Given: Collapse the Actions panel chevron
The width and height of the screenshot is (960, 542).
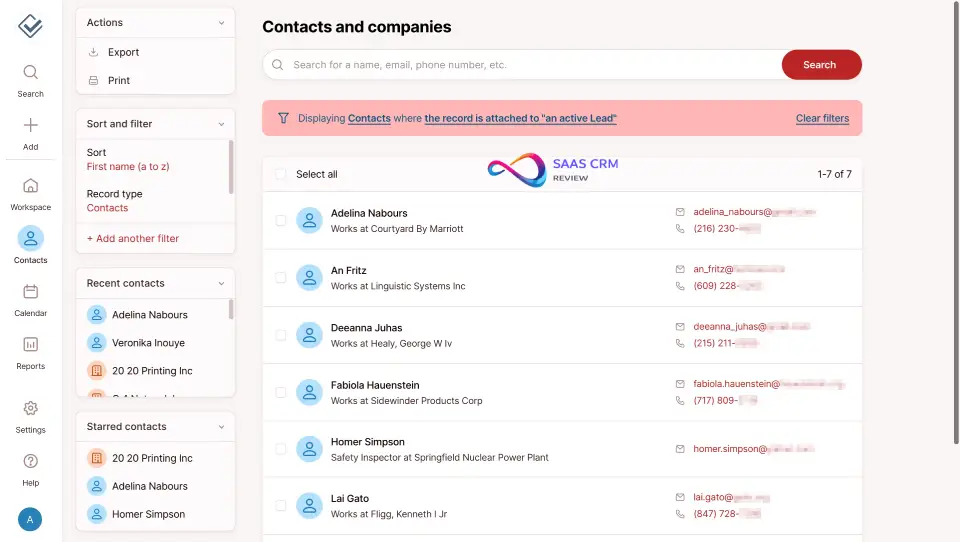Looking at the screenshot, I should tap(221, 22).
